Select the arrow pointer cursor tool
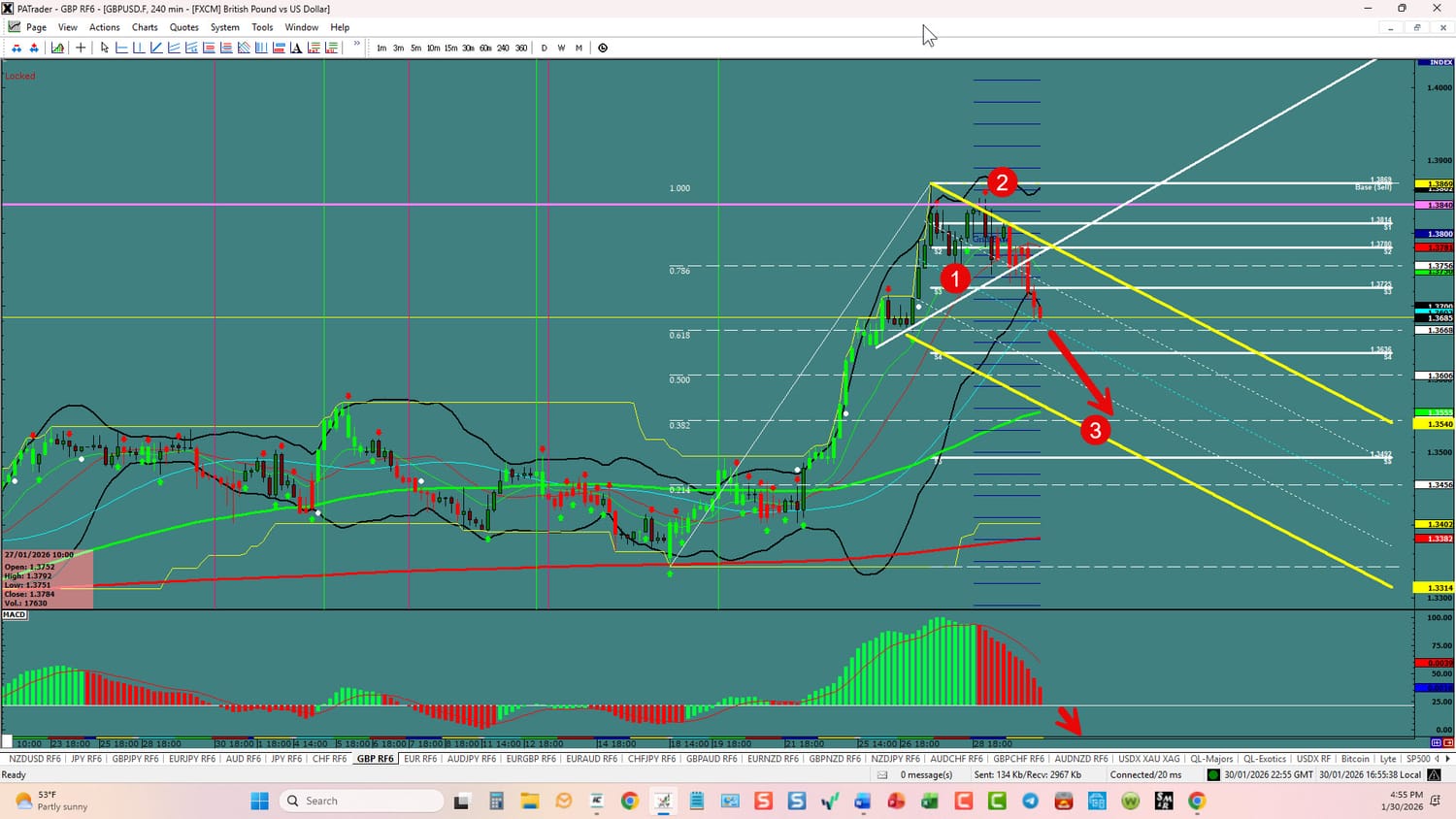Image resolution: width=1456 pixels, height=819 pixels. (104, 48)
